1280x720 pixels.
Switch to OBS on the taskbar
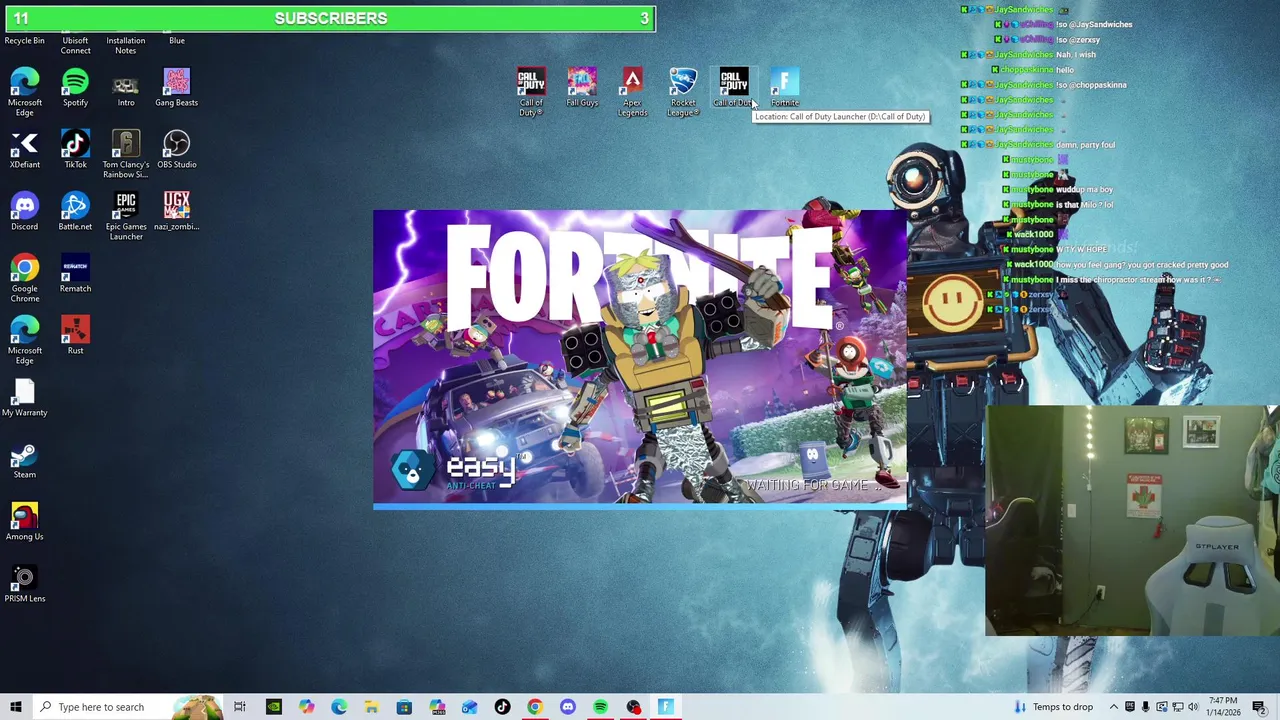(x=633, y=707)
